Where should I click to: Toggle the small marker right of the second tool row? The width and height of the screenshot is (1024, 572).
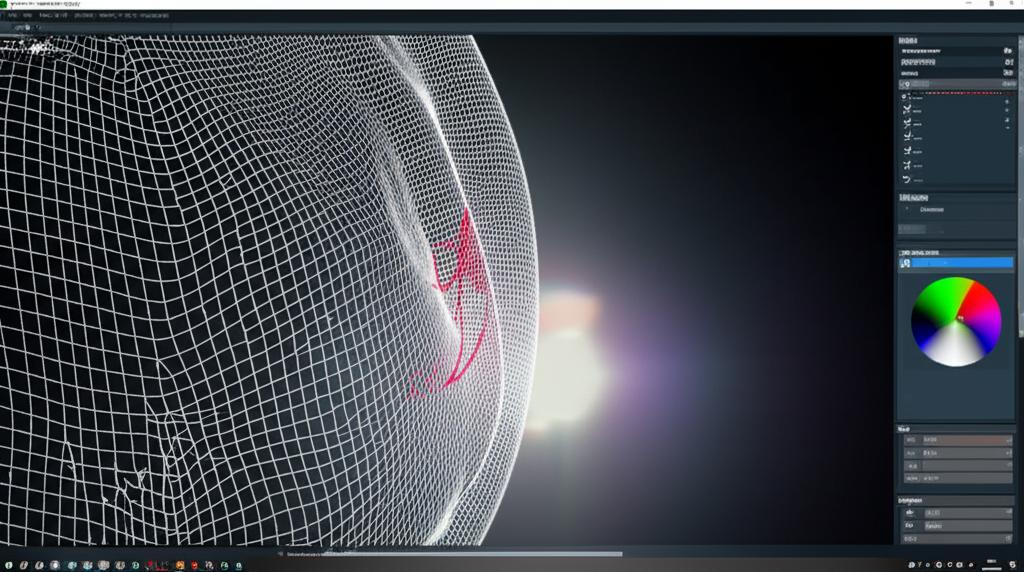pyautogui.click(x=1007, y=109)
